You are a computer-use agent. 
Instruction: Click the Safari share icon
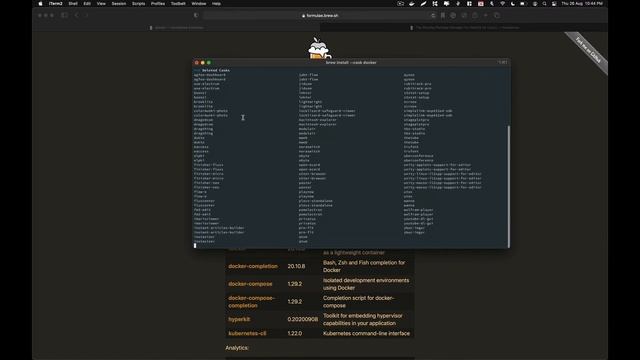pos(475,16)
